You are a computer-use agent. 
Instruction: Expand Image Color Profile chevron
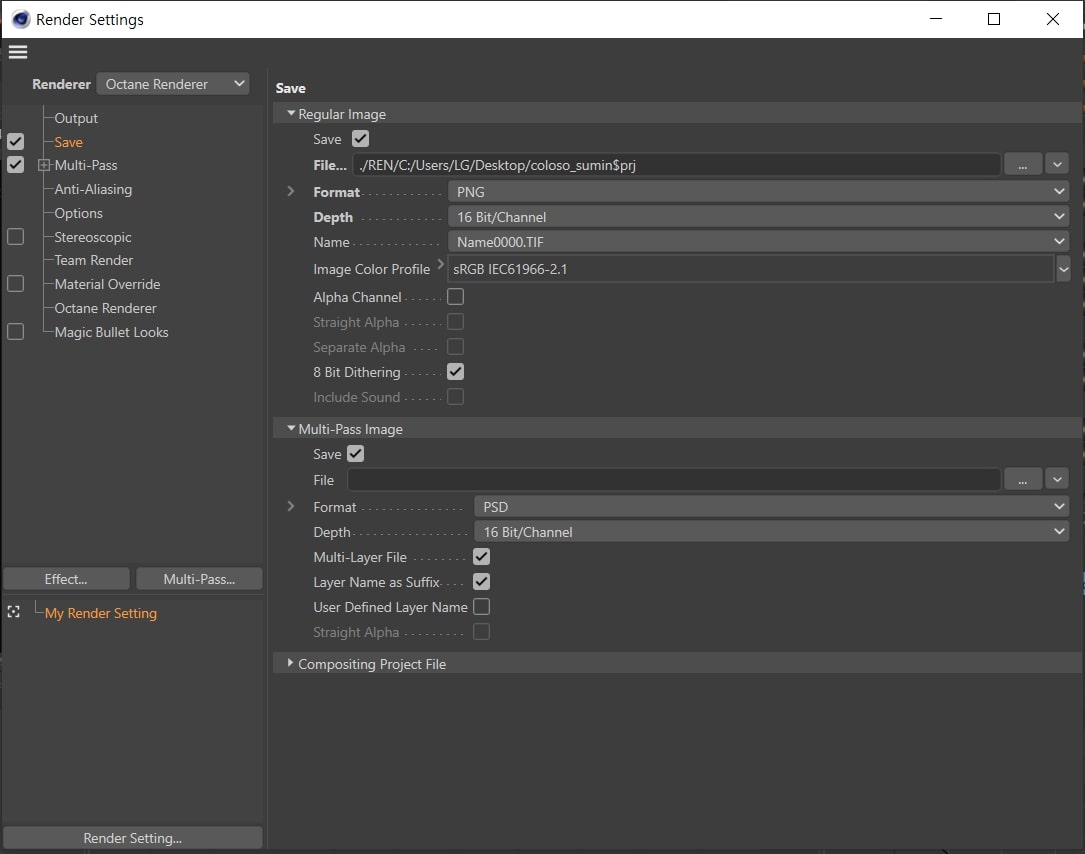(x=441, y=264)
